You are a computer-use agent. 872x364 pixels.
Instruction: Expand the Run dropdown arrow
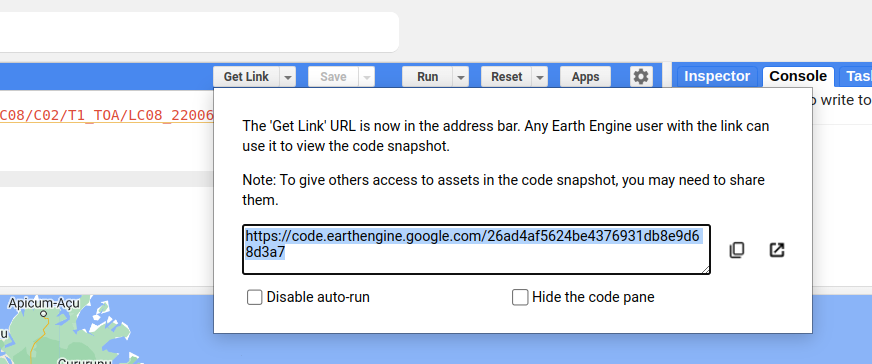pos(460,77)
